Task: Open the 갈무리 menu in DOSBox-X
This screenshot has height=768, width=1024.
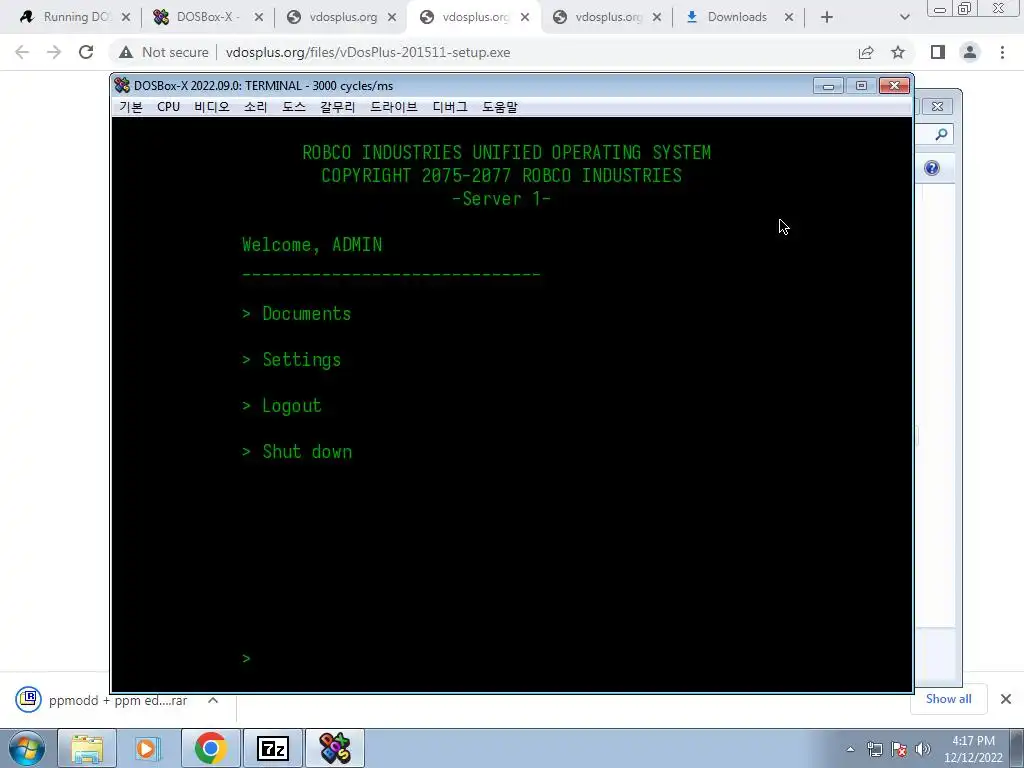Action: pos(338,107)
